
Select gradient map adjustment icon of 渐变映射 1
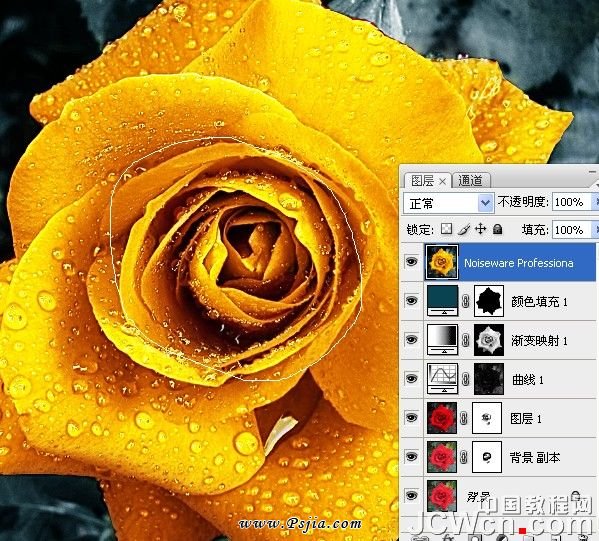tap(442, 340)
